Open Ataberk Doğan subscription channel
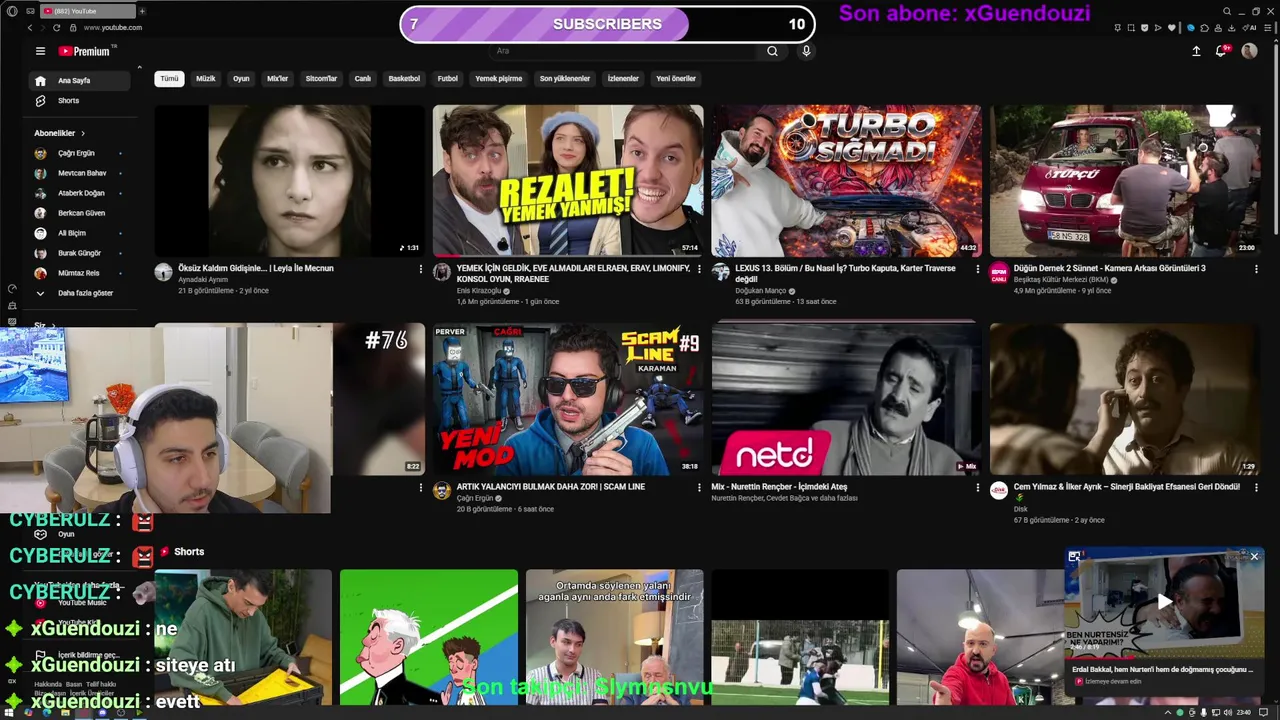 [x=81, y=193]
